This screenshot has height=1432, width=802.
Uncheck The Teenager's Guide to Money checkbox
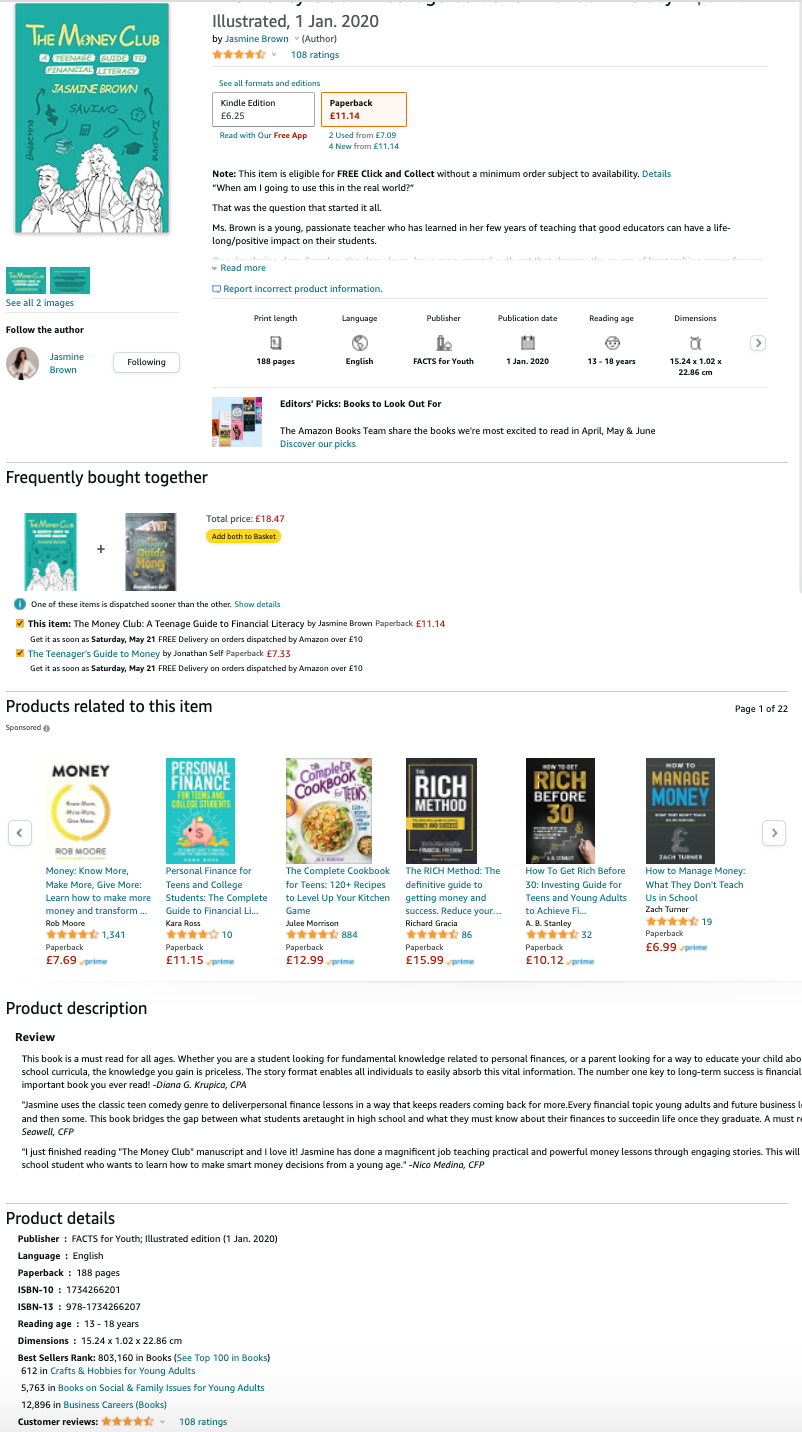[20, 653]
